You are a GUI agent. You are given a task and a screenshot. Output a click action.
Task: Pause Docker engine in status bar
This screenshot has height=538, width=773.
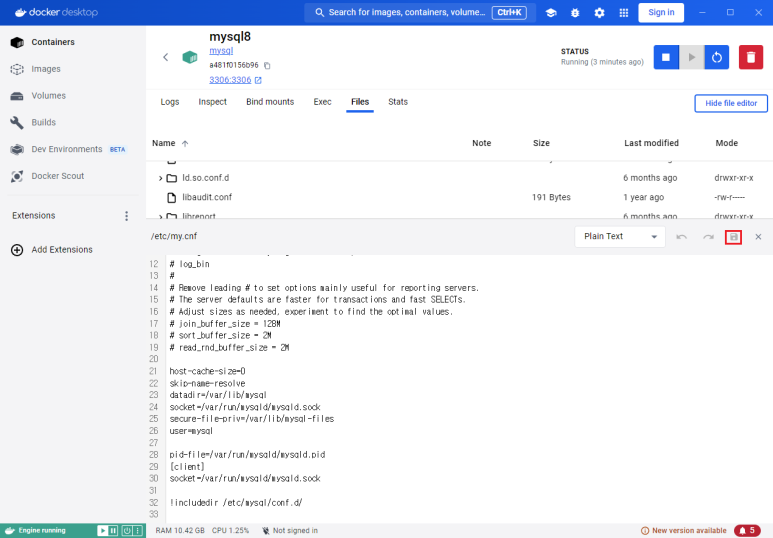click(113, 531)
